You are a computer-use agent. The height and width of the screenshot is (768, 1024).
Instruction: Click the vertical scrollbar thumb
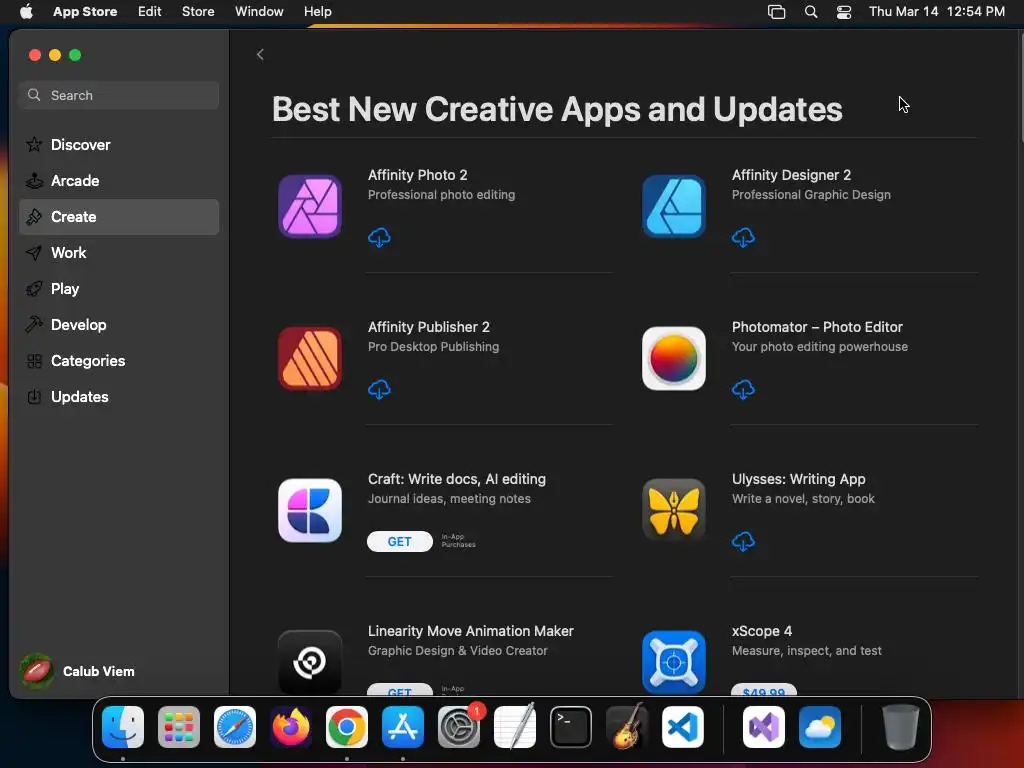click(1021, 86)
